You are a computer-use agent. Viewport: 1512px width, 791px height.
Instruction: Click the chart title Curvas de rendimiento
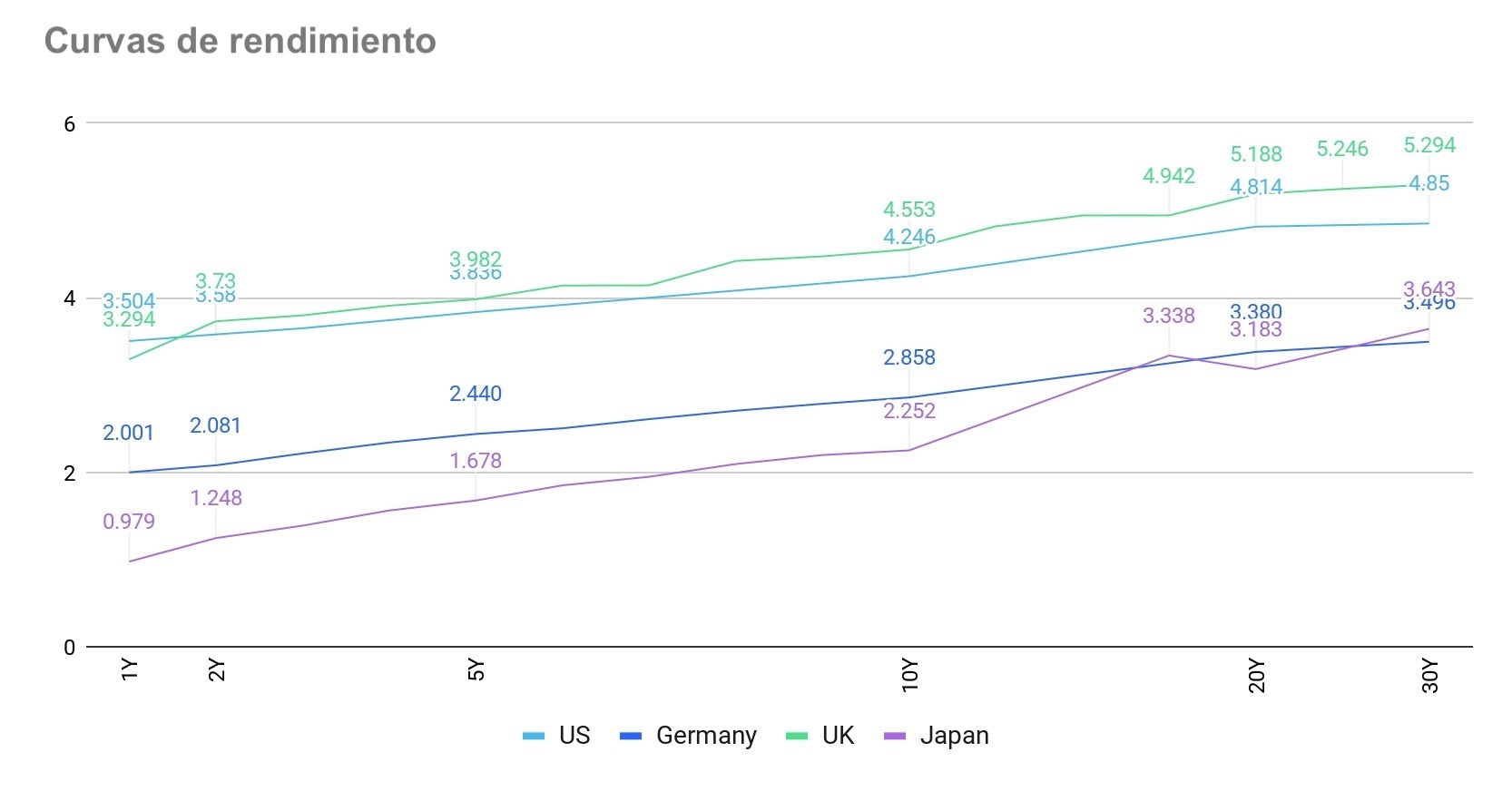tap(241, 41)
